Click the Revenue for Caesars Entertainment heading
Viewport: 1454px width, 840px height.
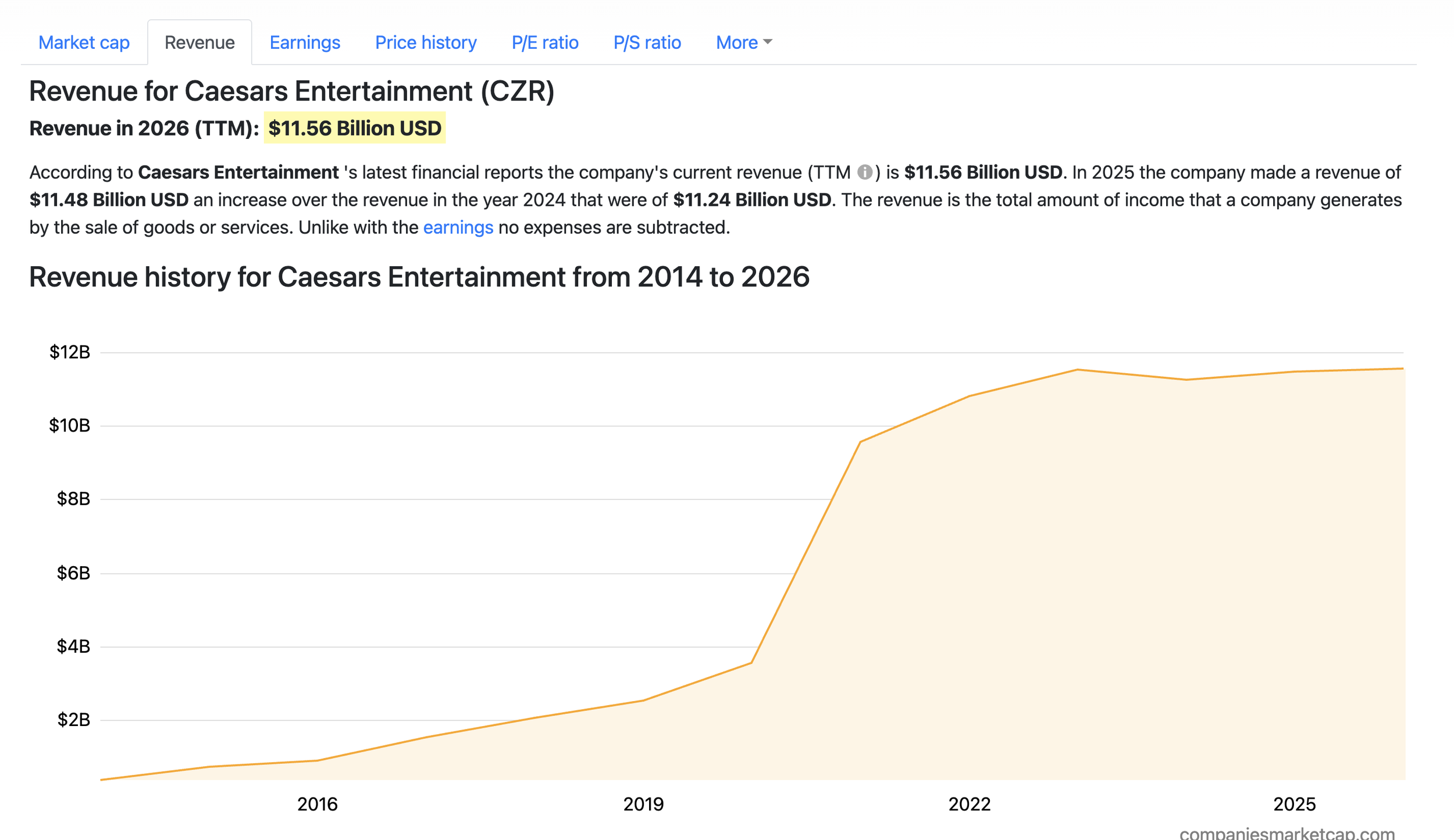click(x=292, y=91)
